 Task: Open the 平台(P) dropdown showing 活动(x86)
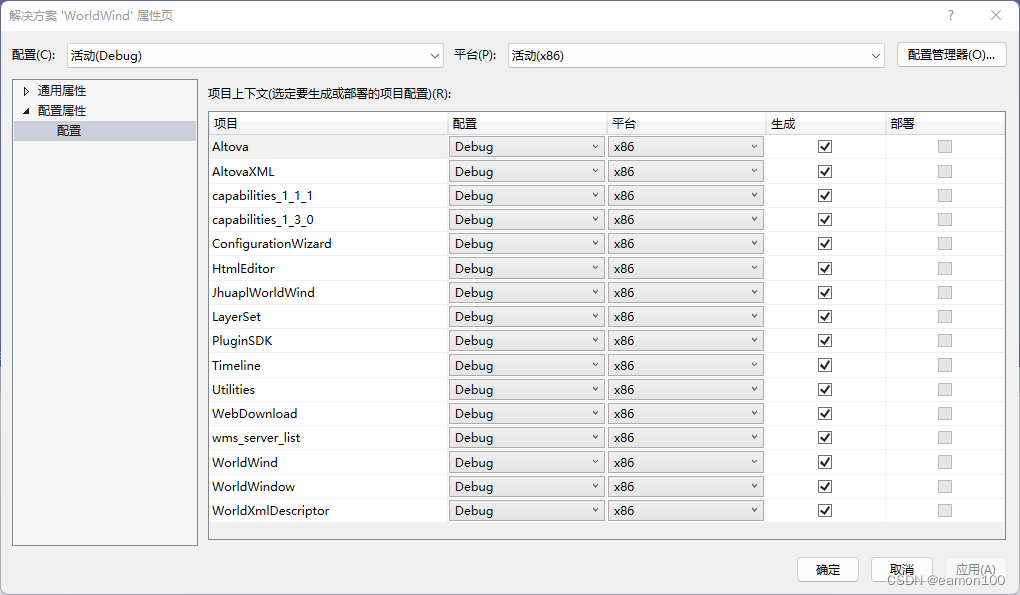(875, 56)
